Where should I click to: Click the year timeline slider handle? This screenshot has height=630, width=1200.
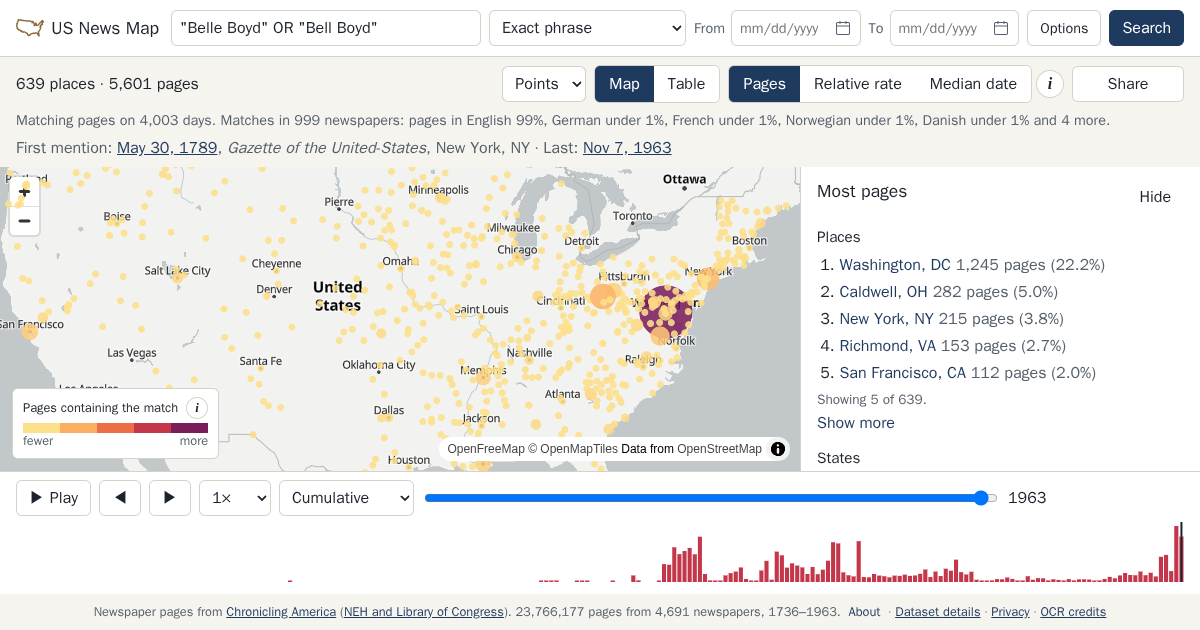click(x=981, y=498)
